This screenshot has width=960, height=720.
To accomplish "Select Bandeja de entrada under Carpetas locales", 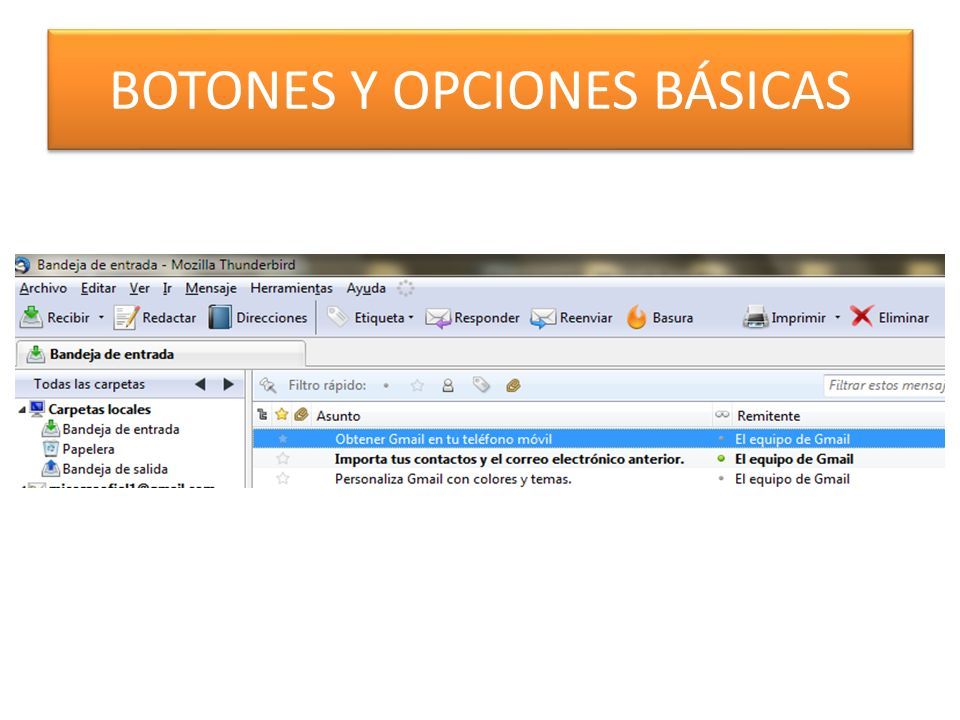I will pos(111,429).
